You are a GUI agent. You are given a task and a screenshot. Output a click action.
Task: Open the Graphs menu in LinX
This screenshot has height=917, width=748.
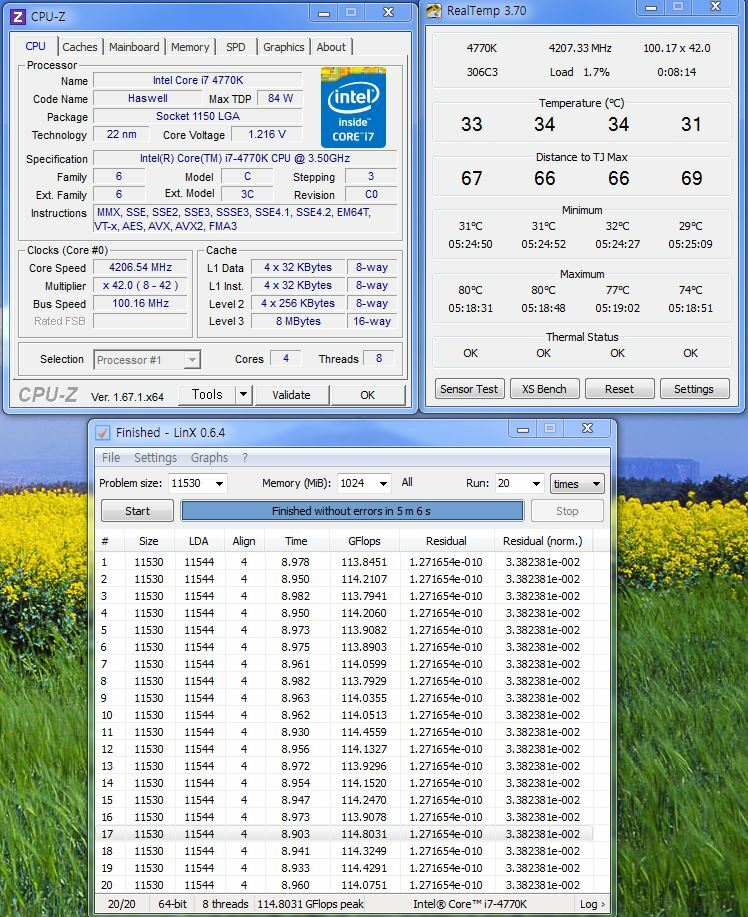pyautogui.click(x=209, y=458)
